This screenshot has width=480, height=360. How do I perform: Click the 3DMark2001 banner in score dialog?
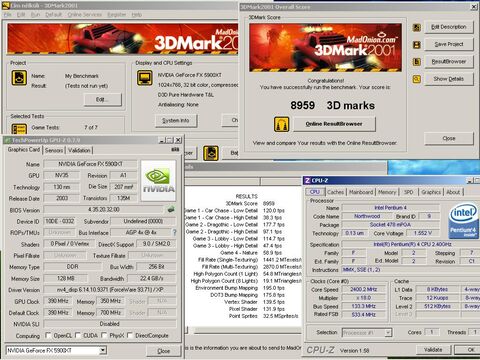(x=325, y=47)
